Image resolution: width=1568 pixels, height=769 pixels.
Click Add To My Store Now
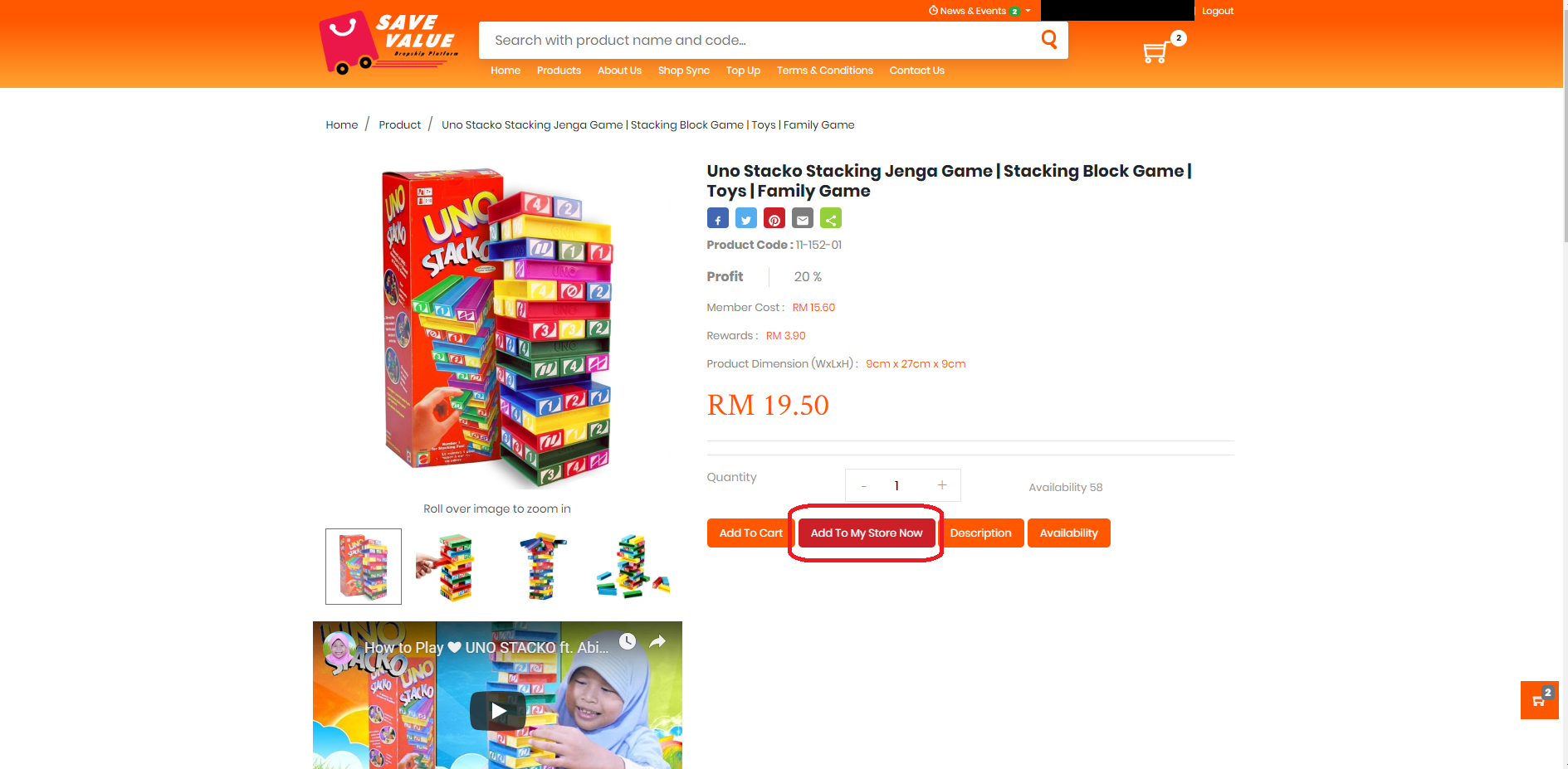click(x=867, y=533)
